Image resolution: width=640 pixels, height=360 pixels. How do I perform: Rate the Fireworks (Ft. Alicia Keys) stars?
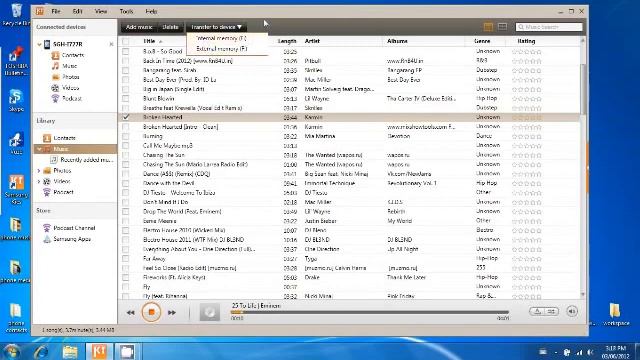(x=527, y=278)
